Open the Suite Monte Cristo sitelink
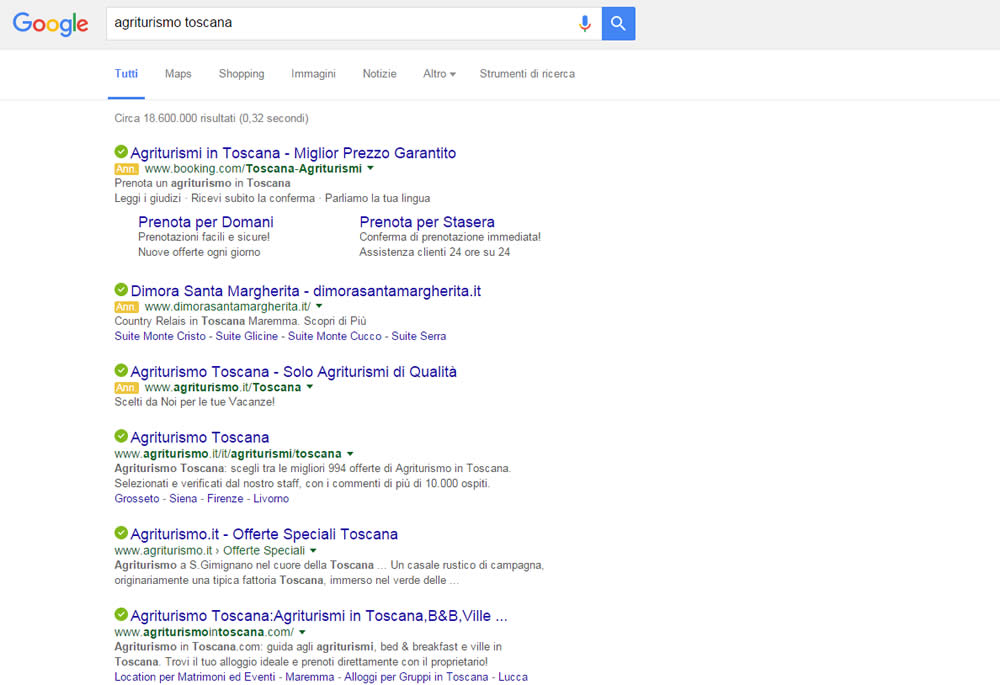This screenshot has height=685, width=1000. (160, 336)
